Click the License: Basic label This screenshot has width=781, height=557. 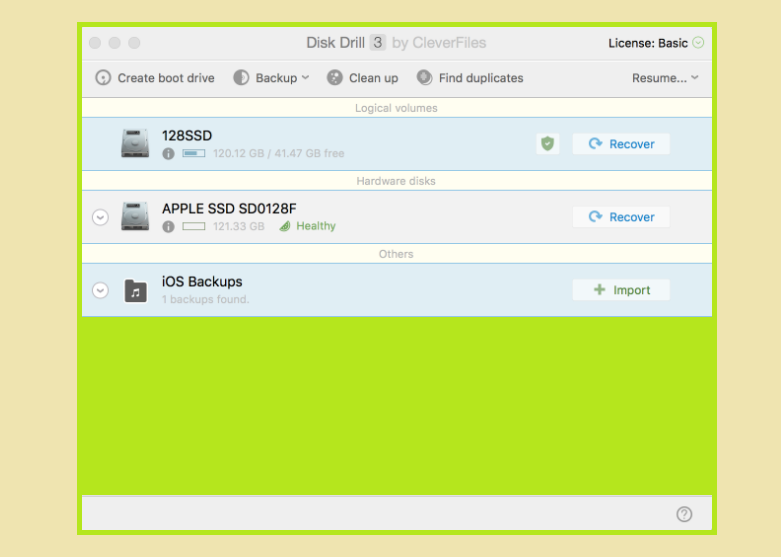pyautogui.click(x=648, y=43)
